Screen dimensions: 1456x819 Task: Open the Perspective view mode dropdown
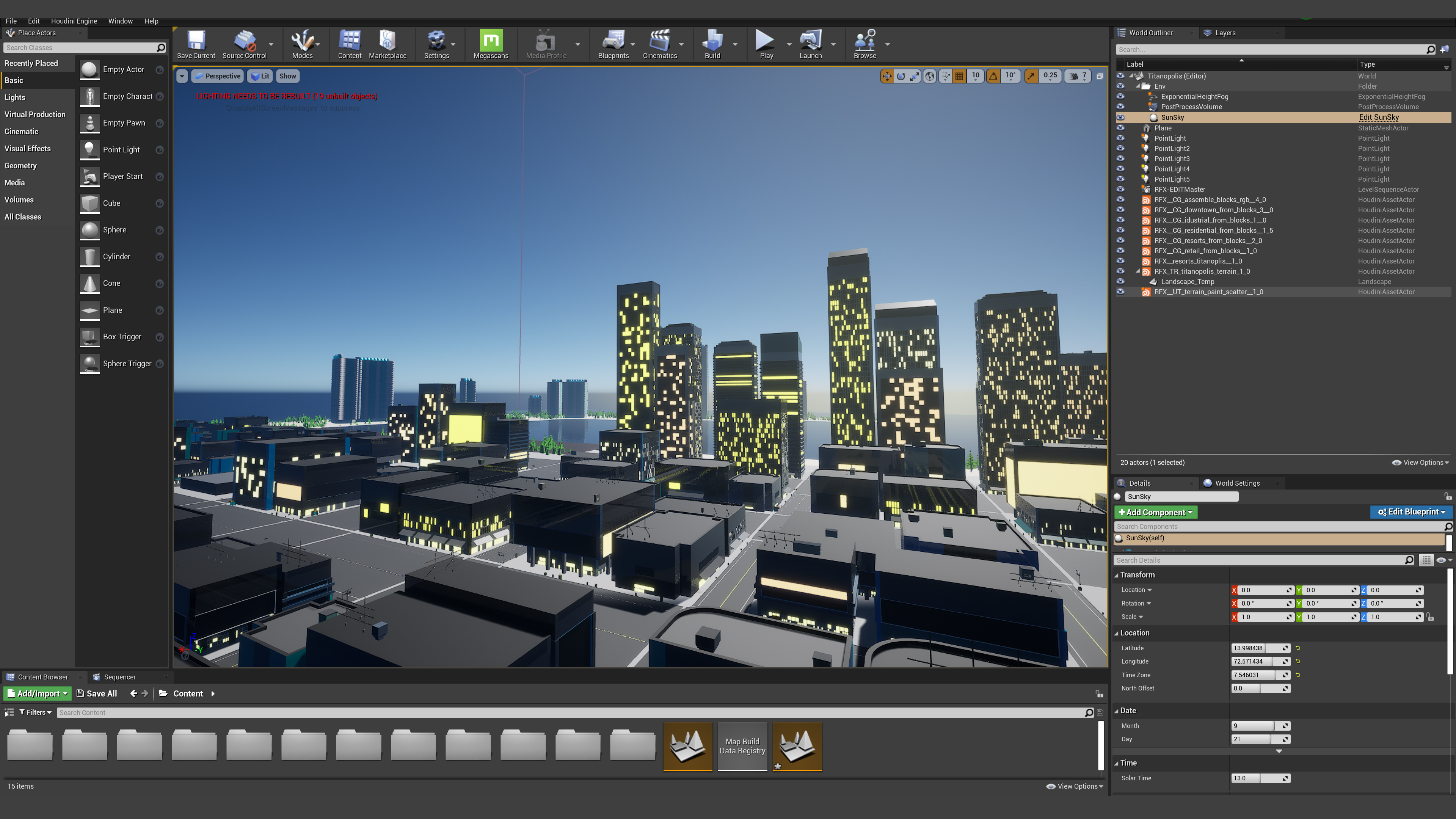tap(218, 76)
